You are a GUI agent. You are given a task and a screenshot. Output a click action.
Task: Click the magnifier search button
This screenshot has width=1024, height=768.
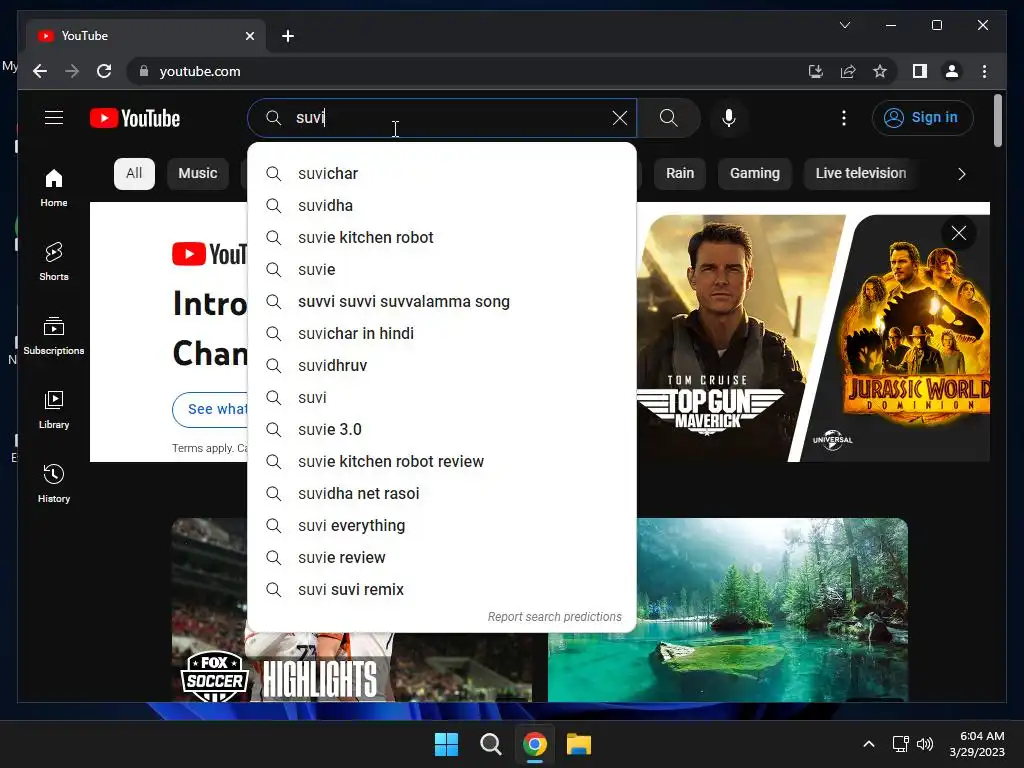[668, 118]
